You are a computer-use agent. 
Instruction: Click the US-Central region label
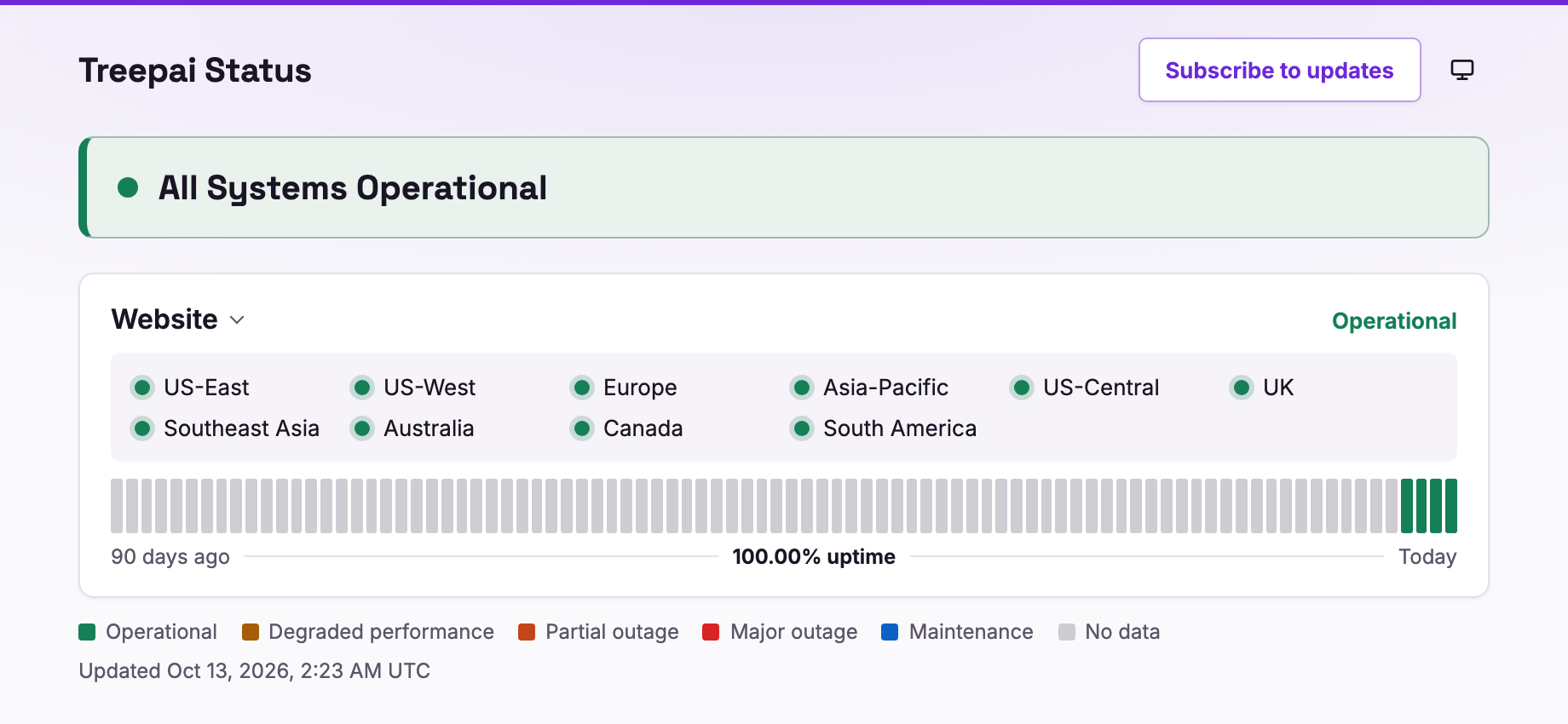pos(1101,388)
